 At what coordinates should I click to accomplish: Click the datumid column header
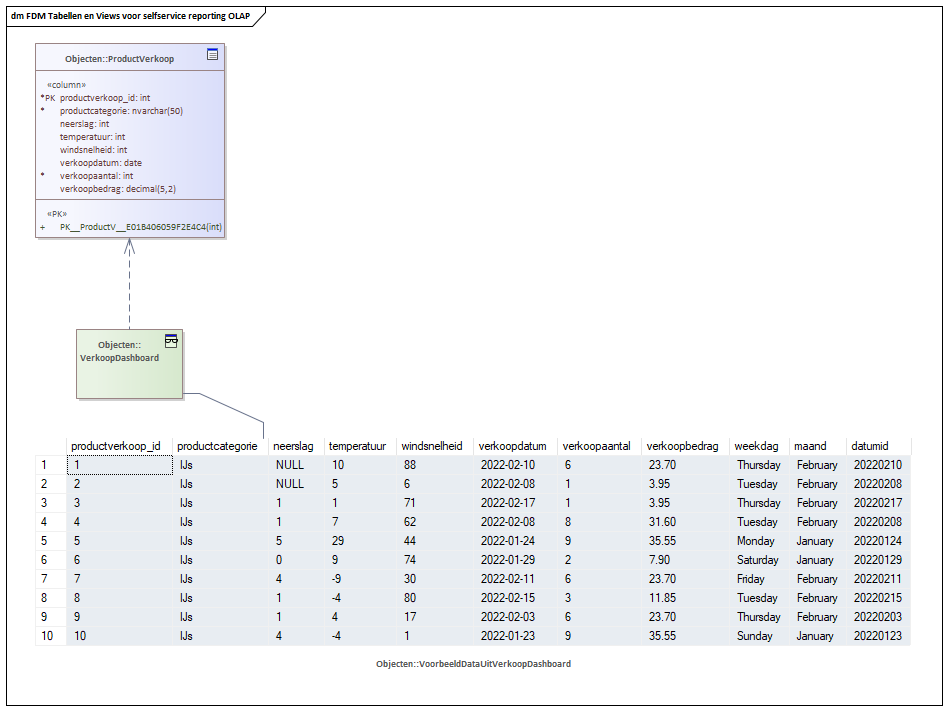pyautogui.click(x=870, y=446)
